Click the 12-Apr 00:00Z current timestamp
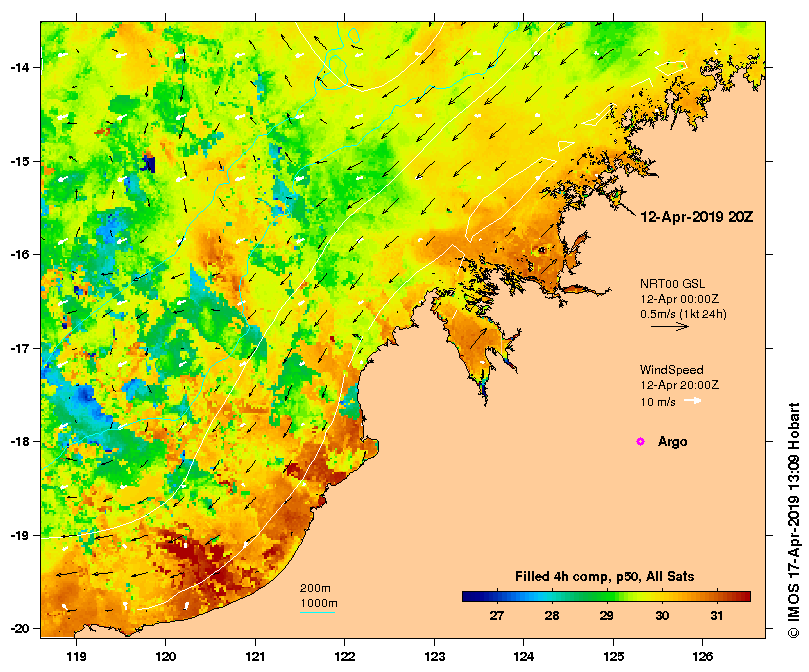809x672 pixels. [679, 299]
